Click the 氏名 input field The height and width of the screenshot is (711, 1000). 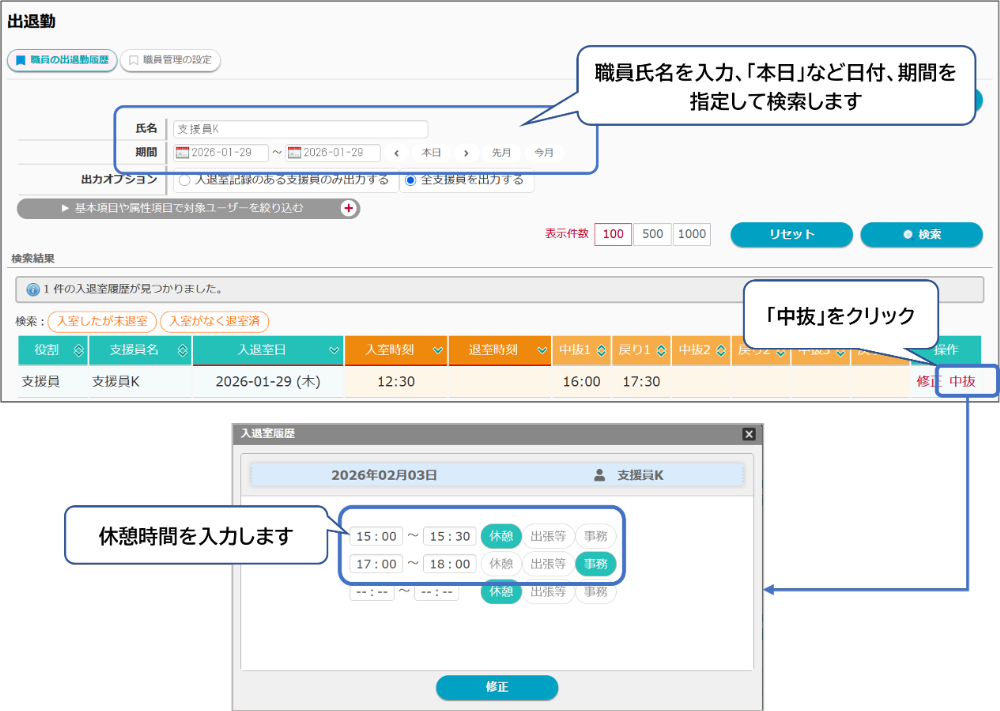coord(300,129)
